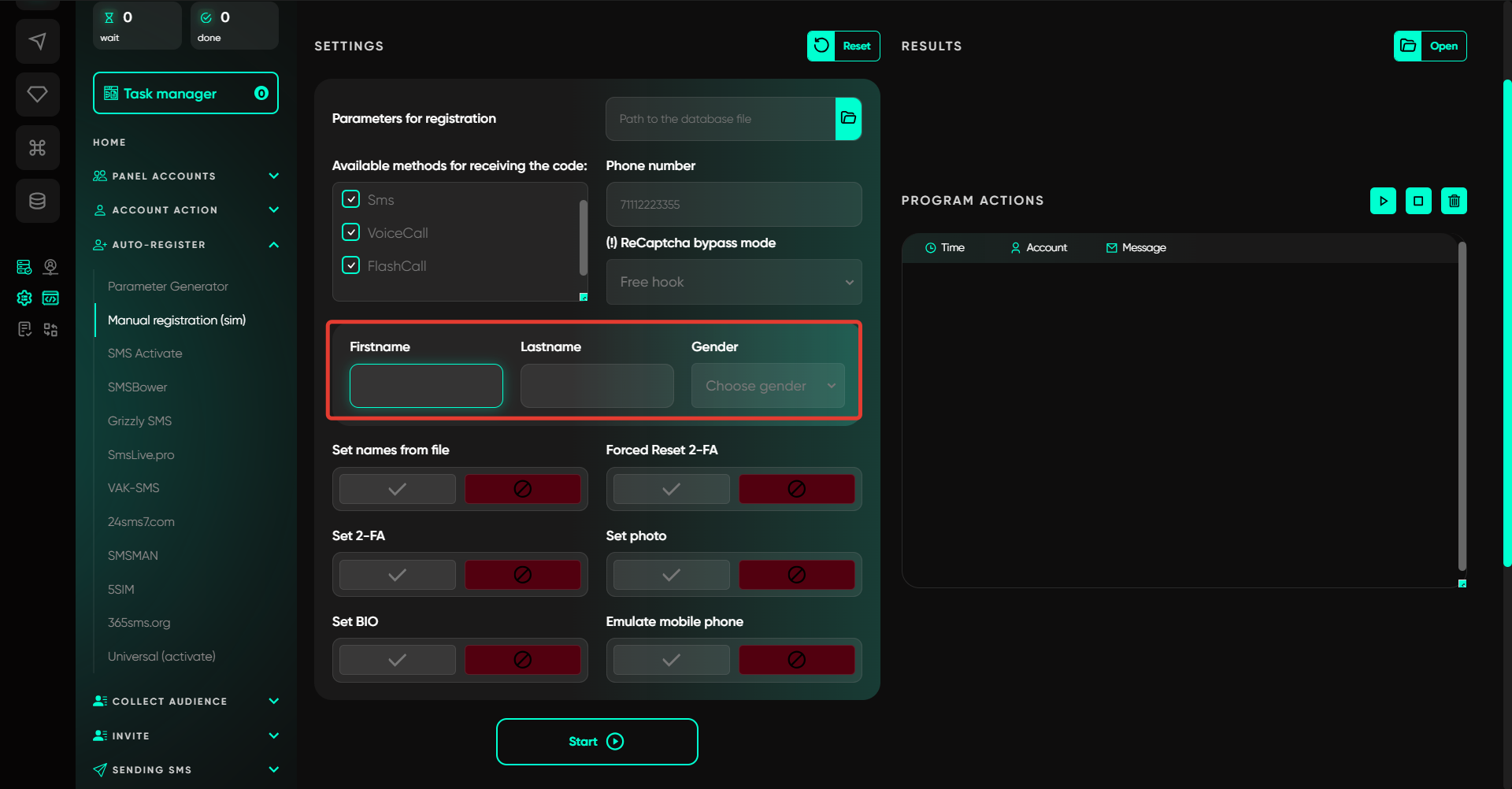Screen dimensions: 1512x789
Task: Click the database icon in left sidebar
Action: 37,201
